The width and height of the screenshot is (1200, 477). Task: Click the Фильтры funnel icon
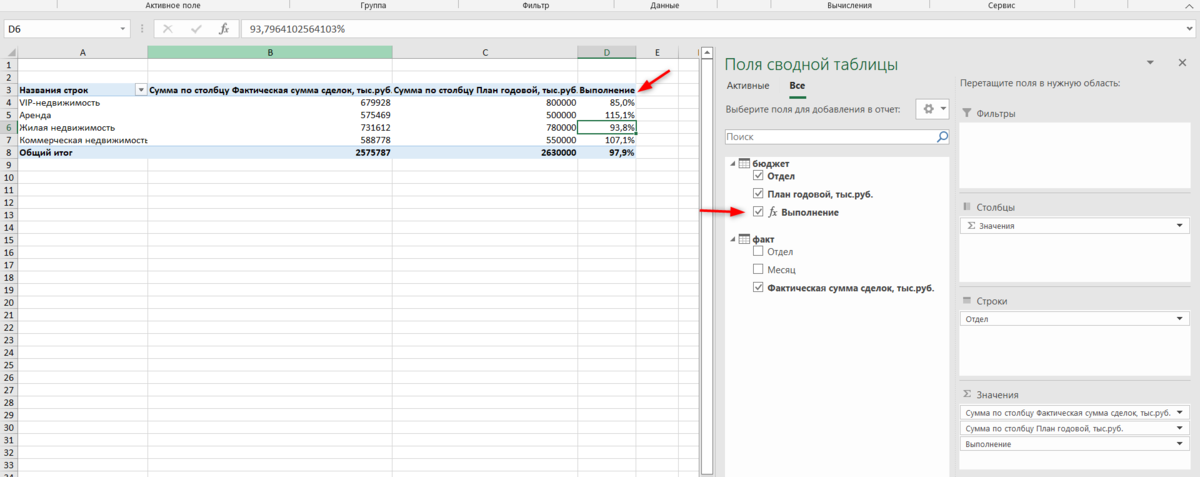point(967,114)
